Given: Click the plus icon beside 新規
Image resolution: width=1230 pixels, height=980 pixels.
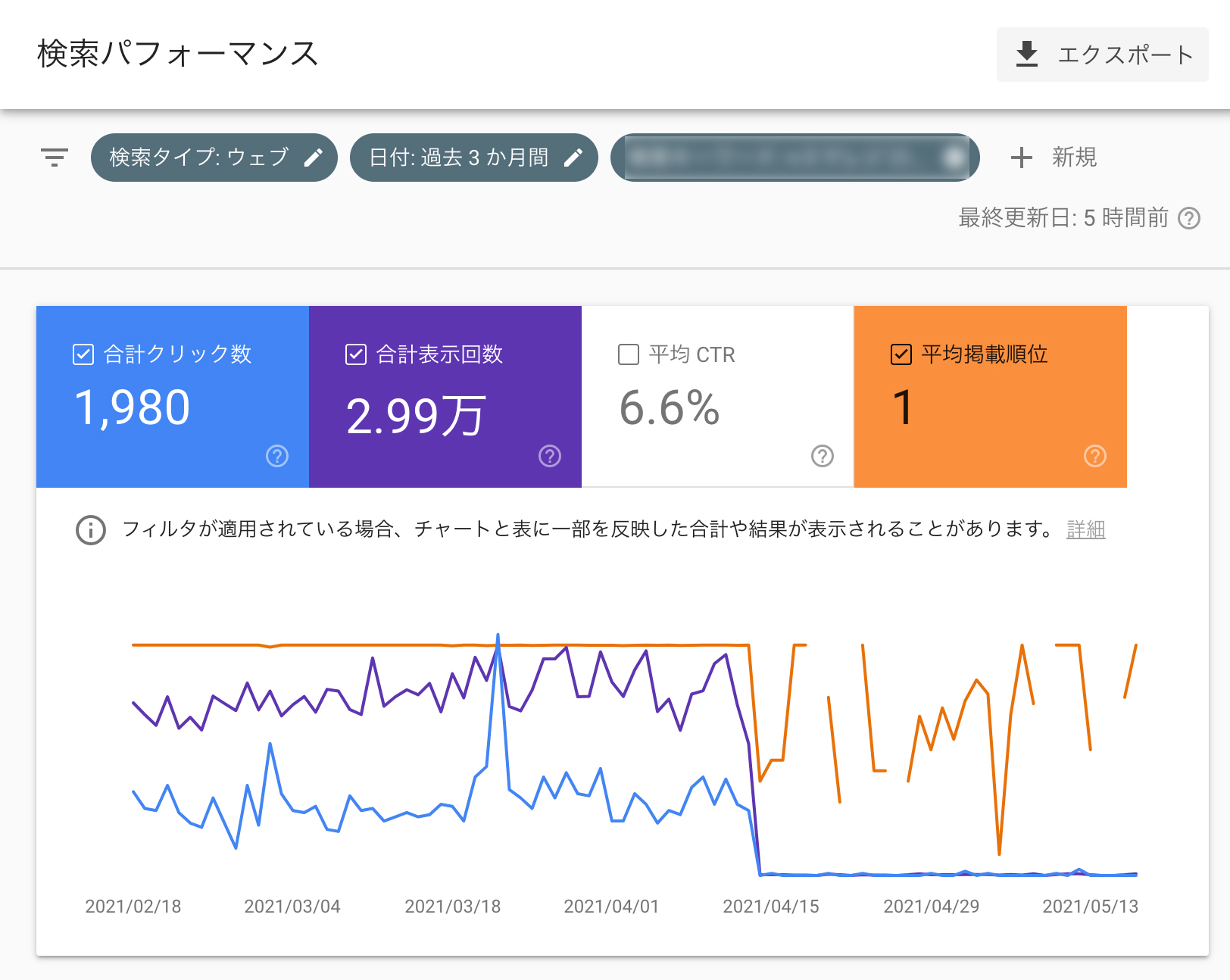Looking at the screenshot, I should 1021,158.
